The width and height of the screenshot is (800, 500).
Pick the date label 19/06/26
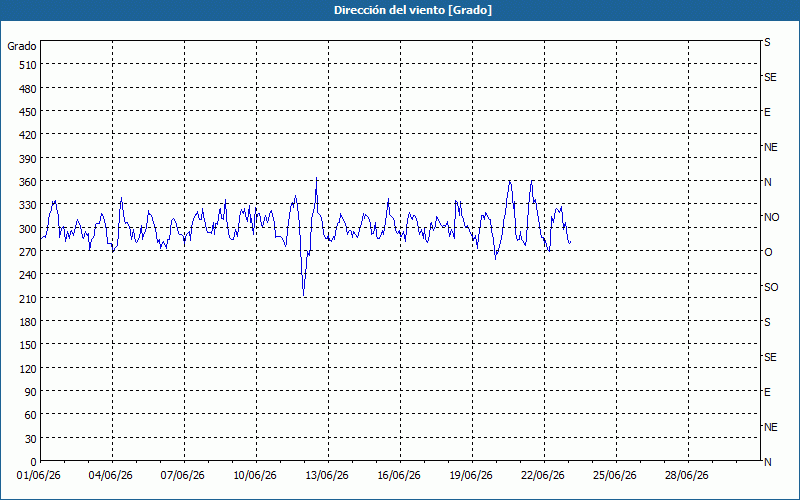click(471, 476)
